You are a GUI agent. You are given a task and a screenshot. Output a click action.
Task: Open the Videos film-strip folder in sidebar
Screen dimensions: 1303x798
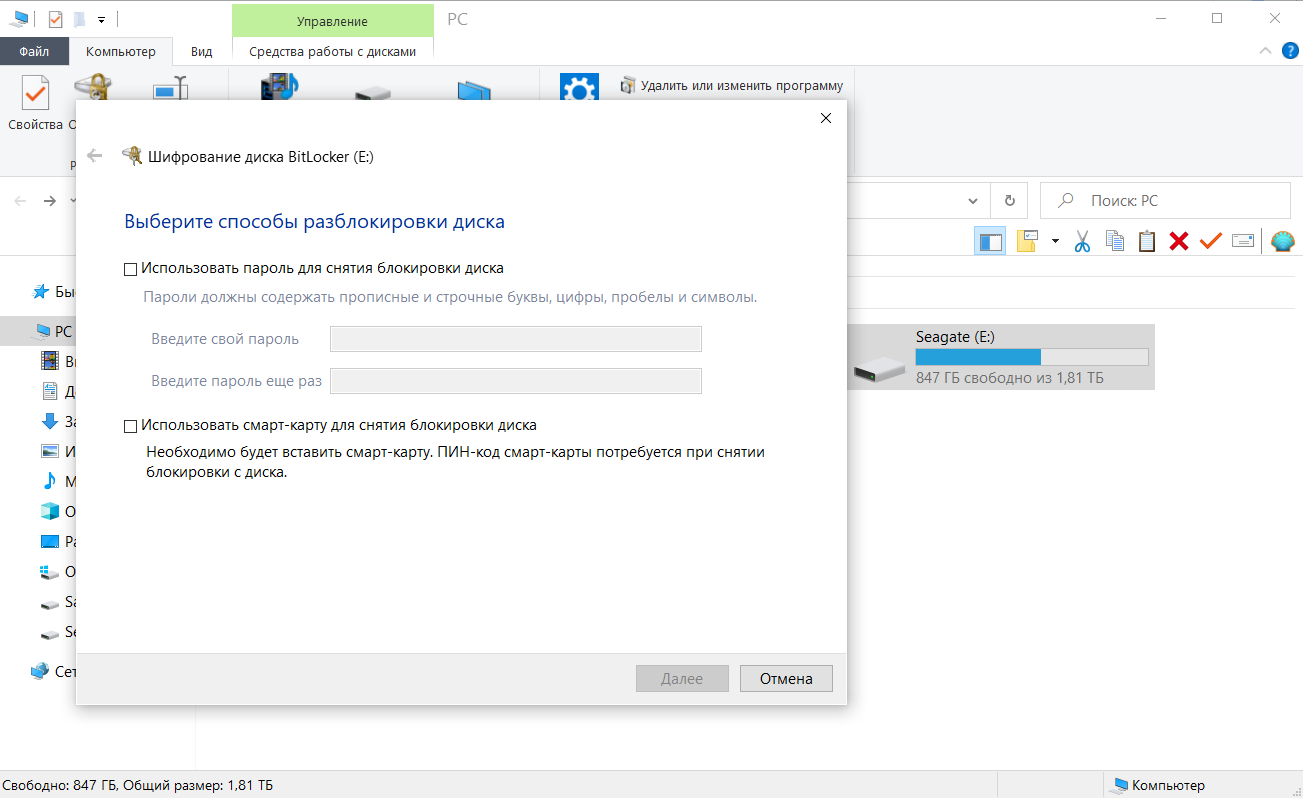[50, 361]
